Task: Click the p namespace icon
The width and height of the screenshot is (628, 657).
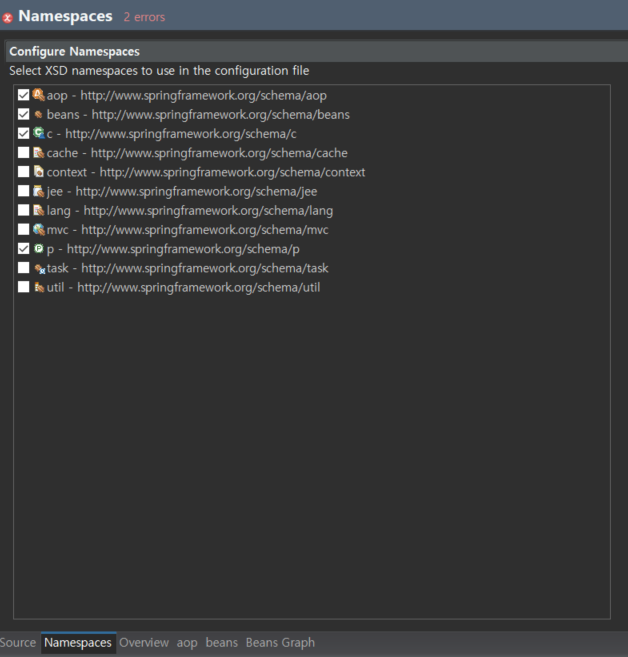Action: tap(39, 248)
